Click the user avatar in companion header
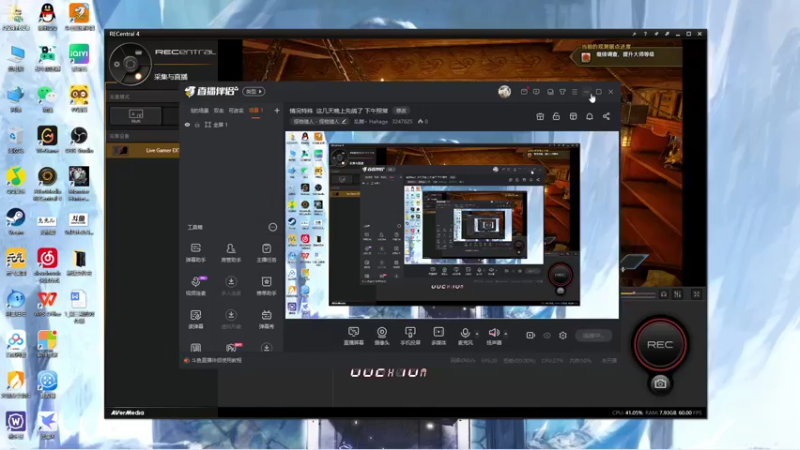The height and width of the screenshot is (450, 800). click(x=505, y=92)
